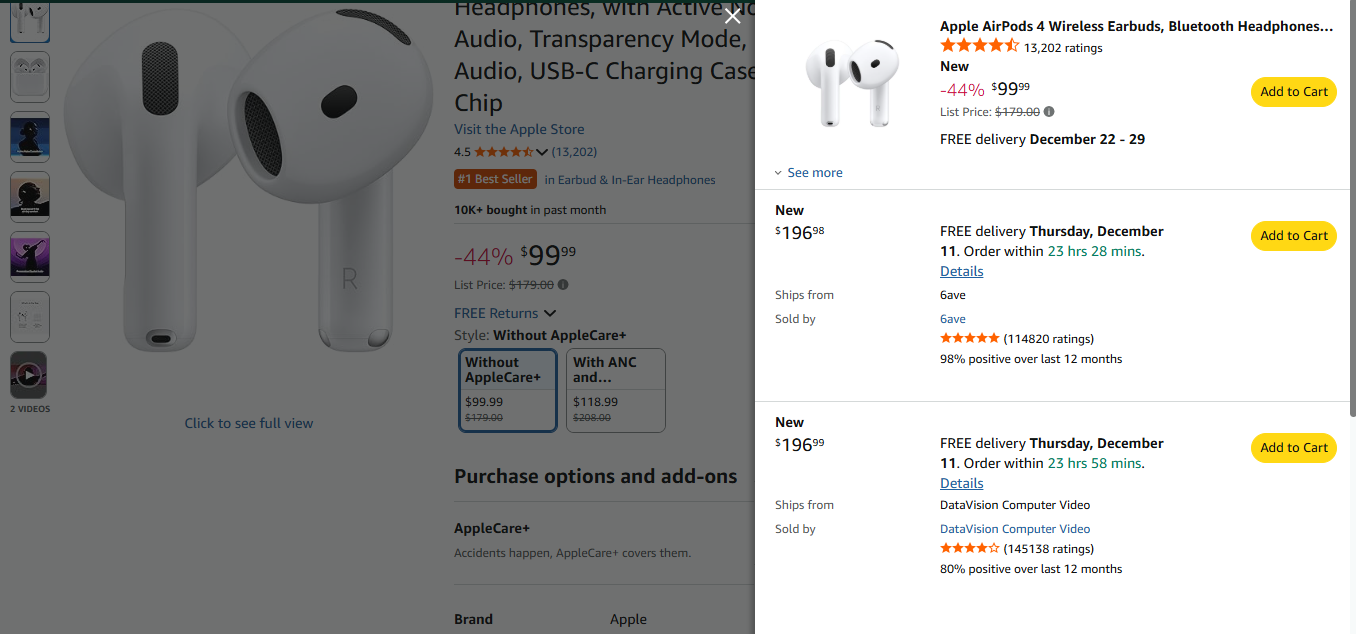Click the info icon beside List Price in panel
The height and width of the screenshot is (635, 1356).
(1047, 111)
